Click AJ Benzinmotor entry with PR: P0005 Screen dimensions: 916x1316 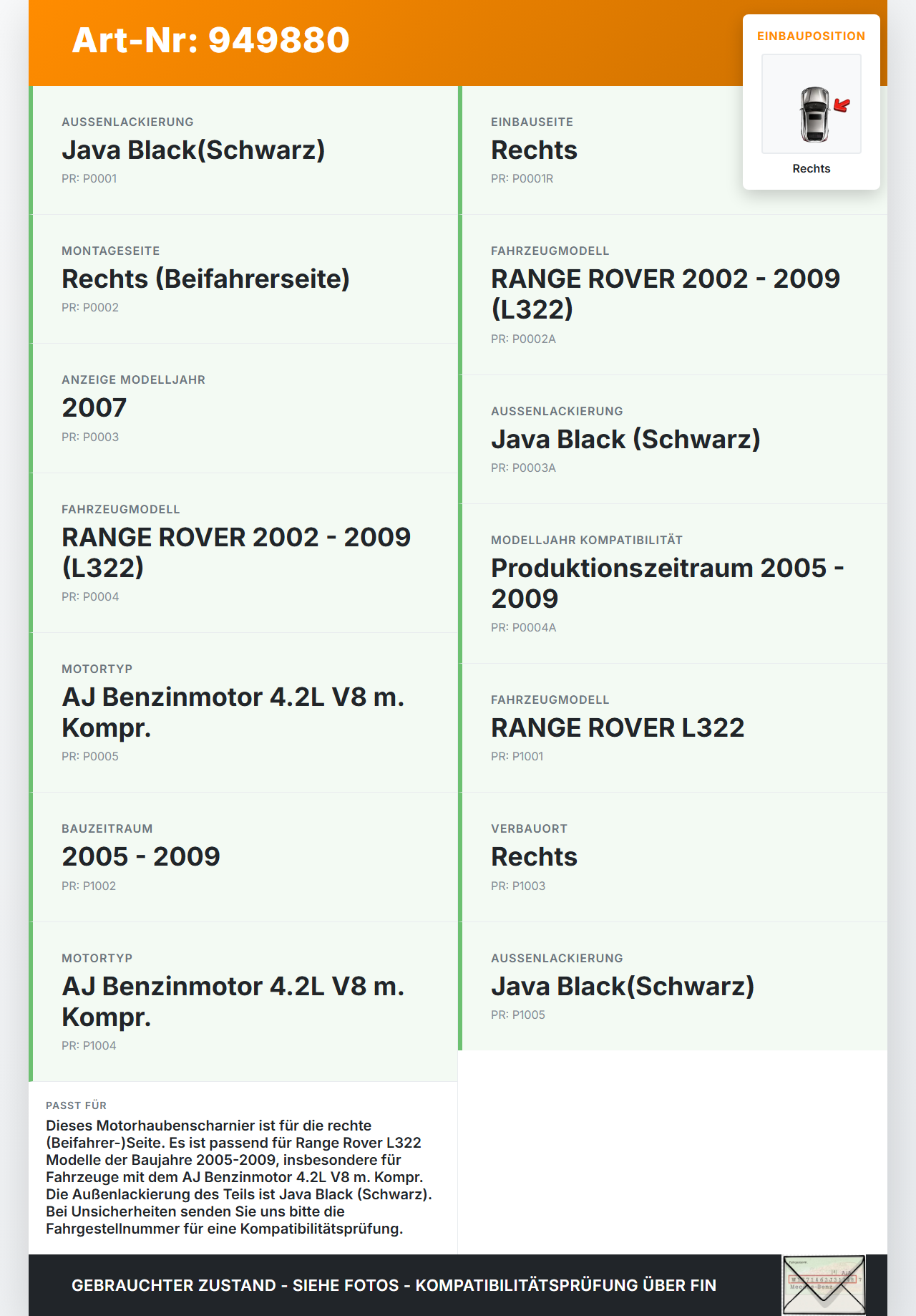(233, 712)
